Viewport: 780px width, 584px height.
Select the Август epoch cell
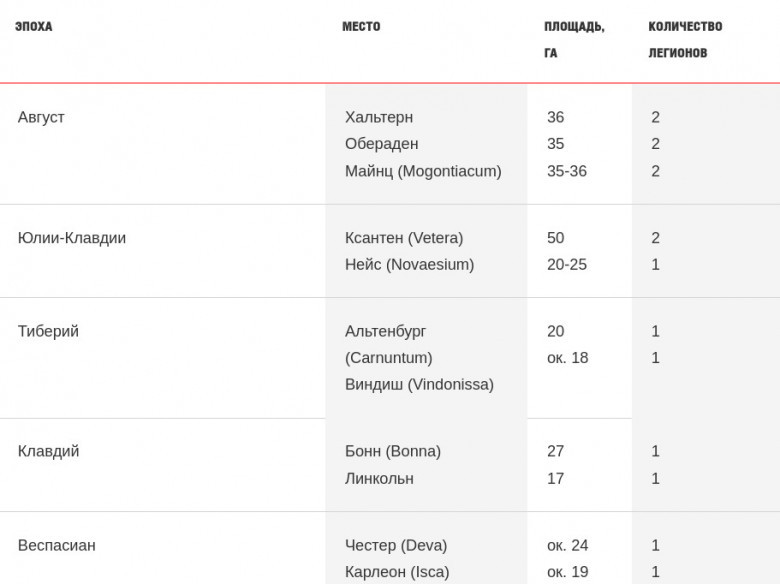point(41,117)
